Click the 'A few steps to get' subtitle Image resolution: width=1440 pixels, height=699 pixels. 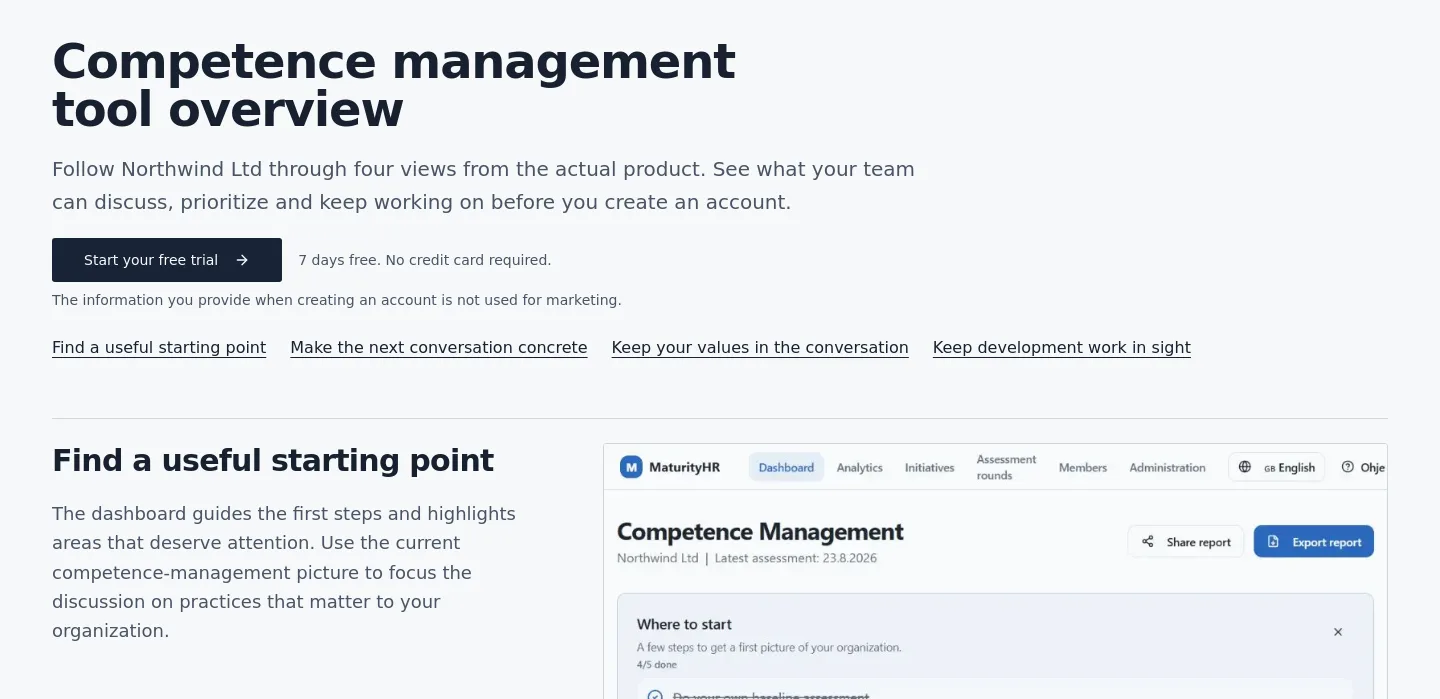(769, 647)
